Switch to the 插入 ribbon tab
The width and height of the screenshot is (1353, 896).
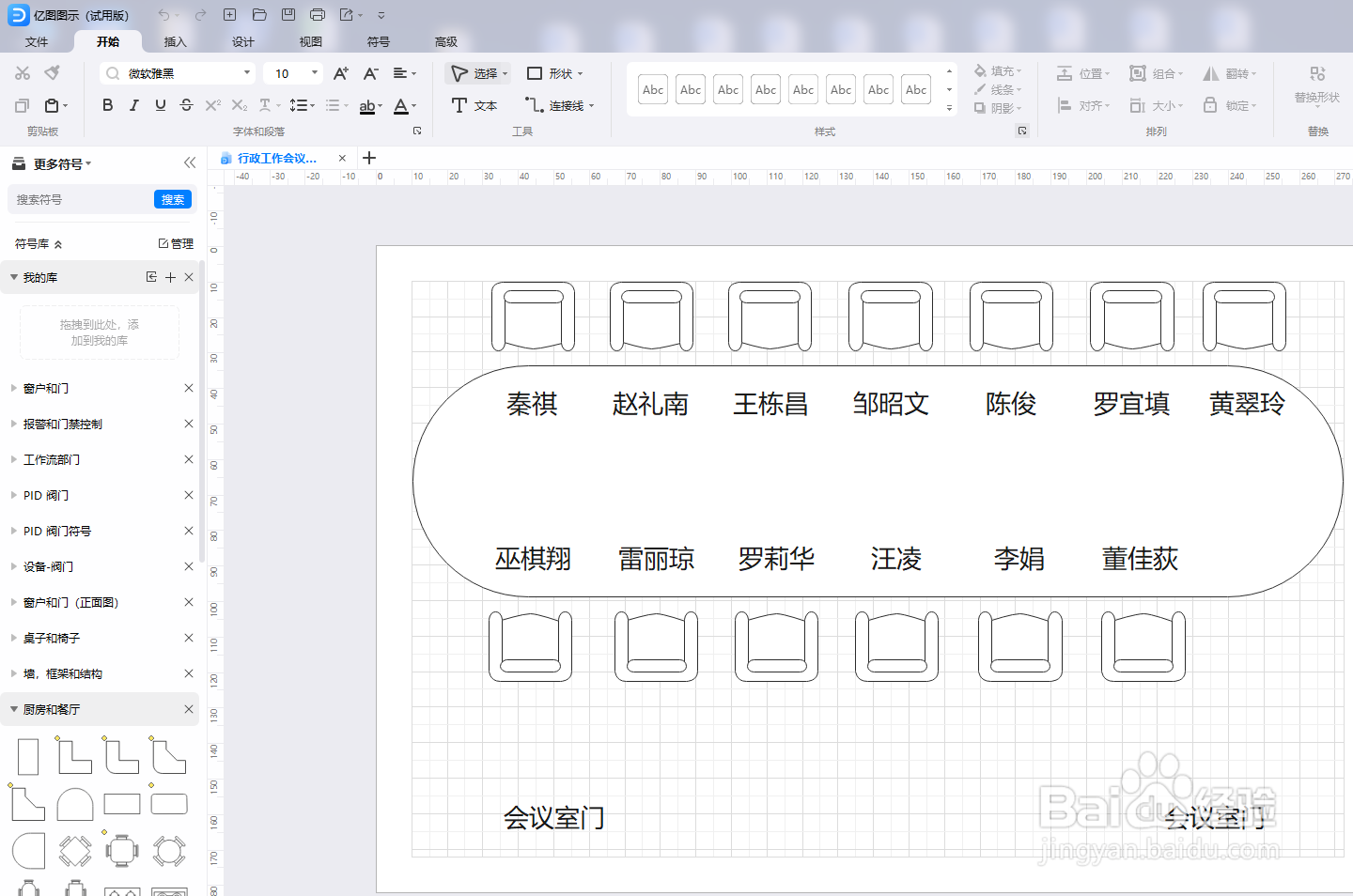click(x=175, y=41)
